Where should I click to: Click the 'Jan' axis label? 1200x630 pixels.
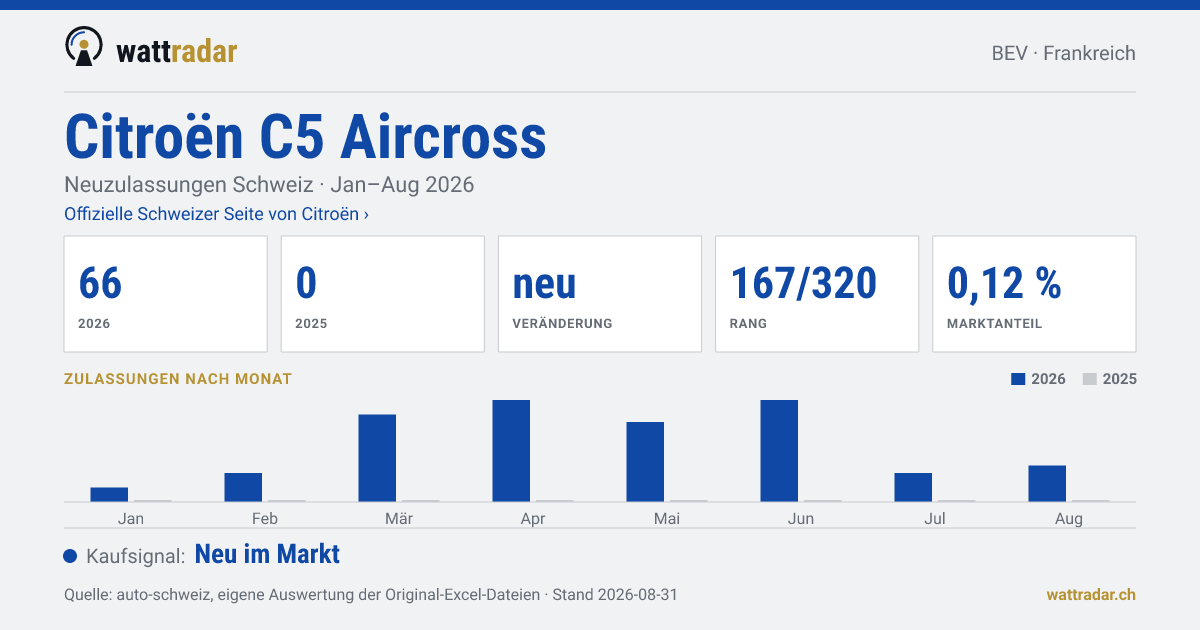(131, 518)
